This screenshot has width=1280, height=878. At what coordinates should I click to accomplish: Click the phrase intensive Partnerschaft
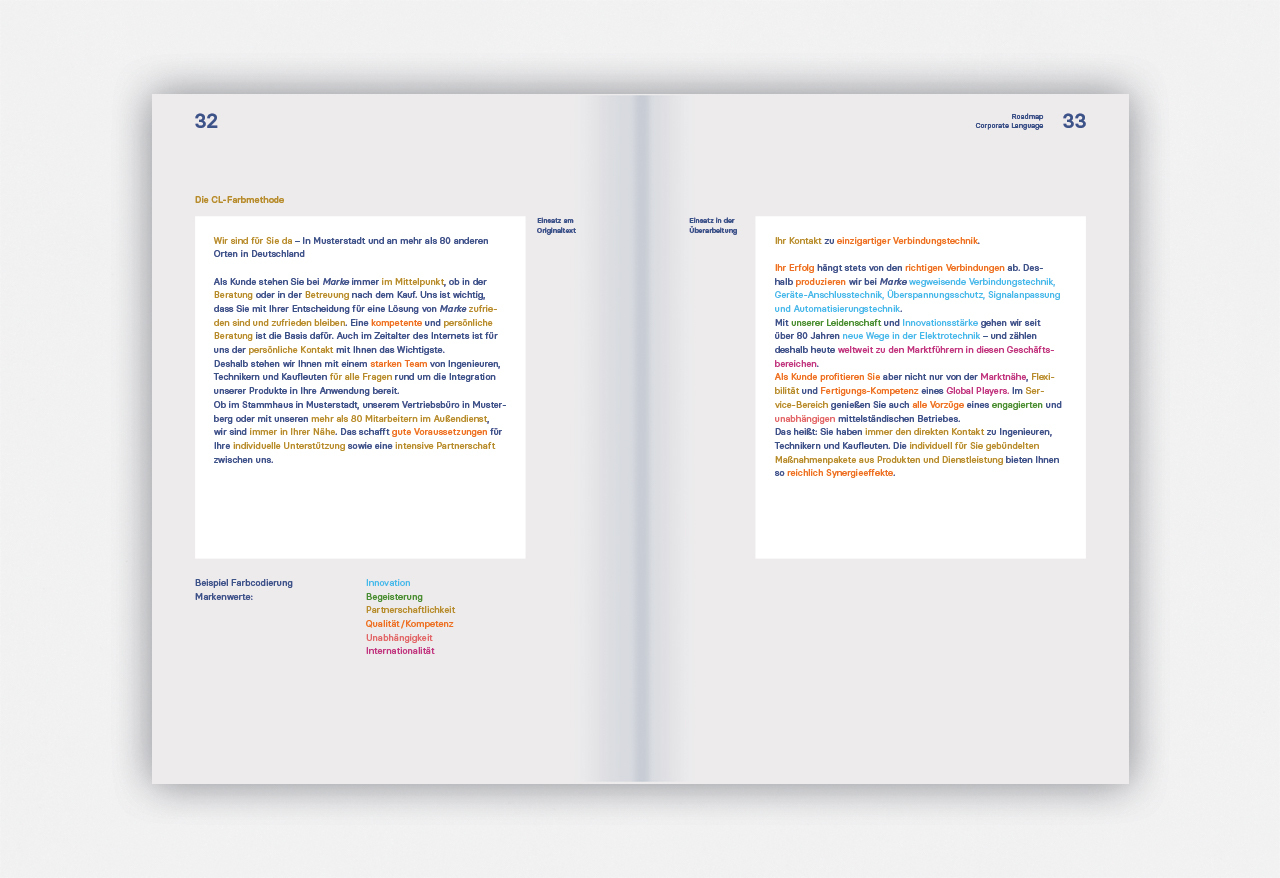pyautogui.click(x=444, y=446)
